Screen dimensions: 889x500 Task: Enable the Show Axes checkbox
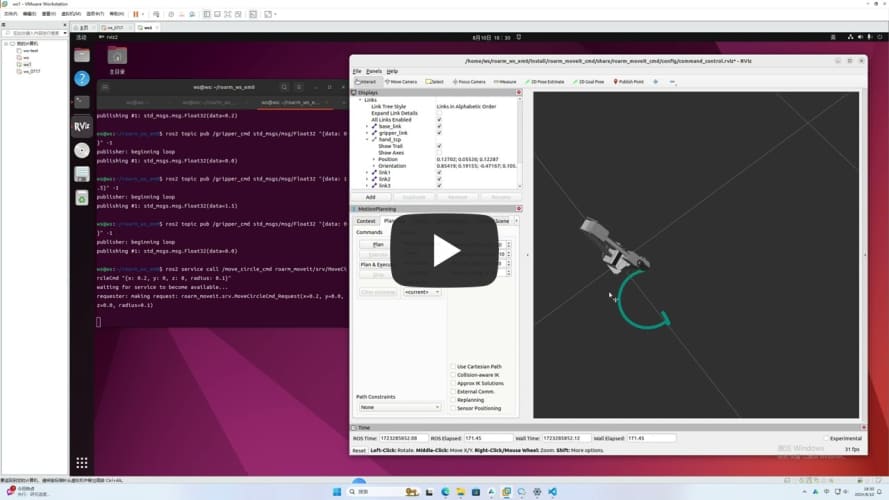tap(439, 152)
